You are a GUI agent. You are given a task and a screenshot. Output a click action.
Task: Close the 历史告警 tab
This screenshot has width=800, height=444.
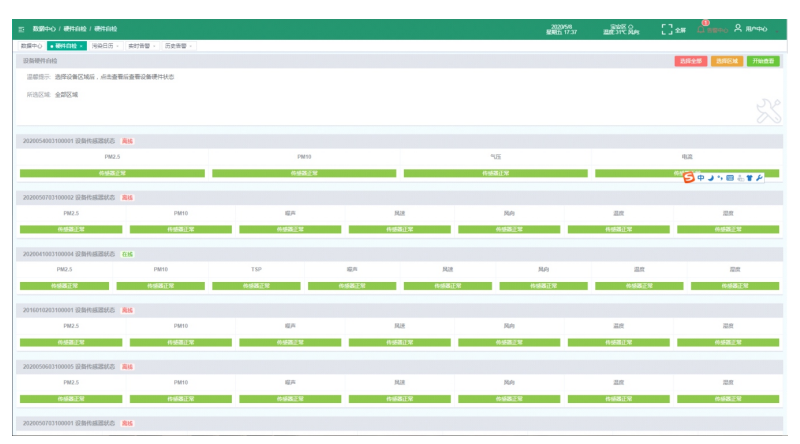190,46
